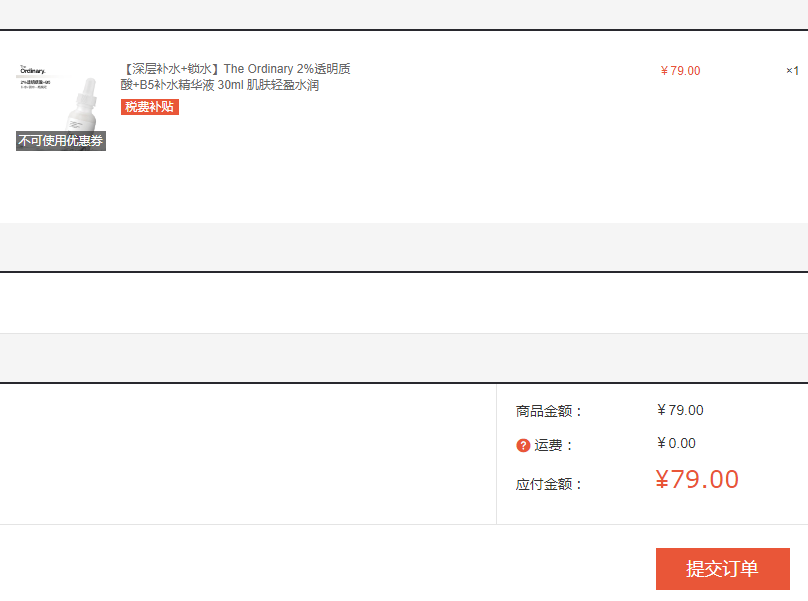
Task: Click the blank white section above totals
Action: (404, 303)
